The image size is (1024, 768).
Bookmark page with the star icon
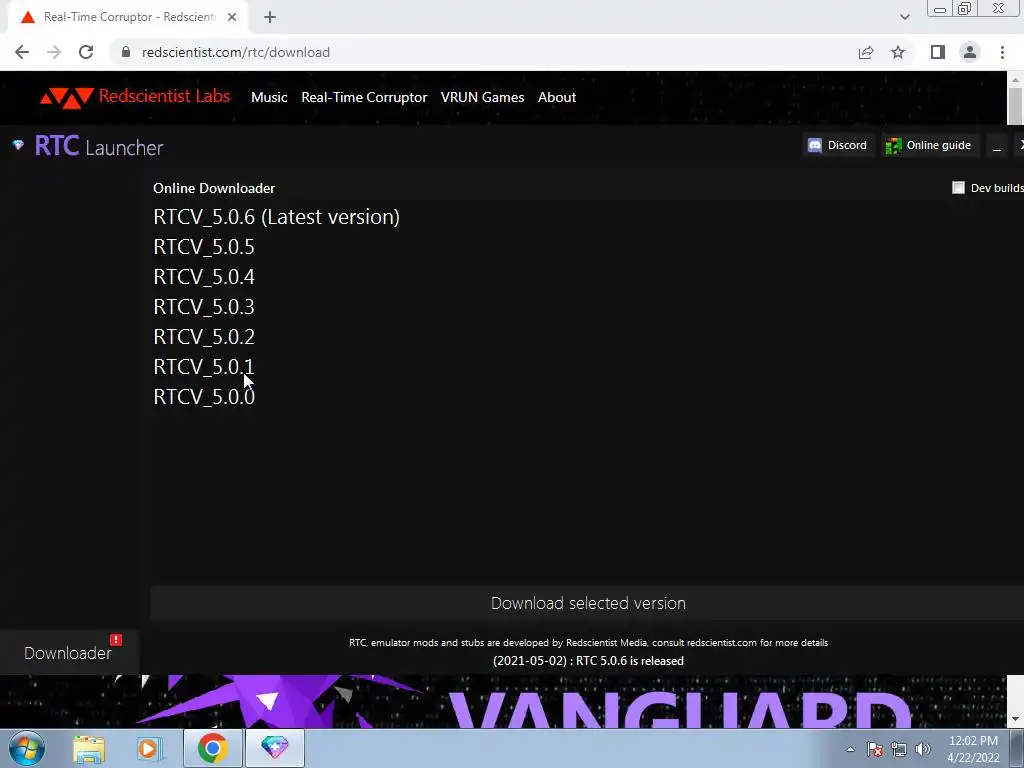click(898, 52)
